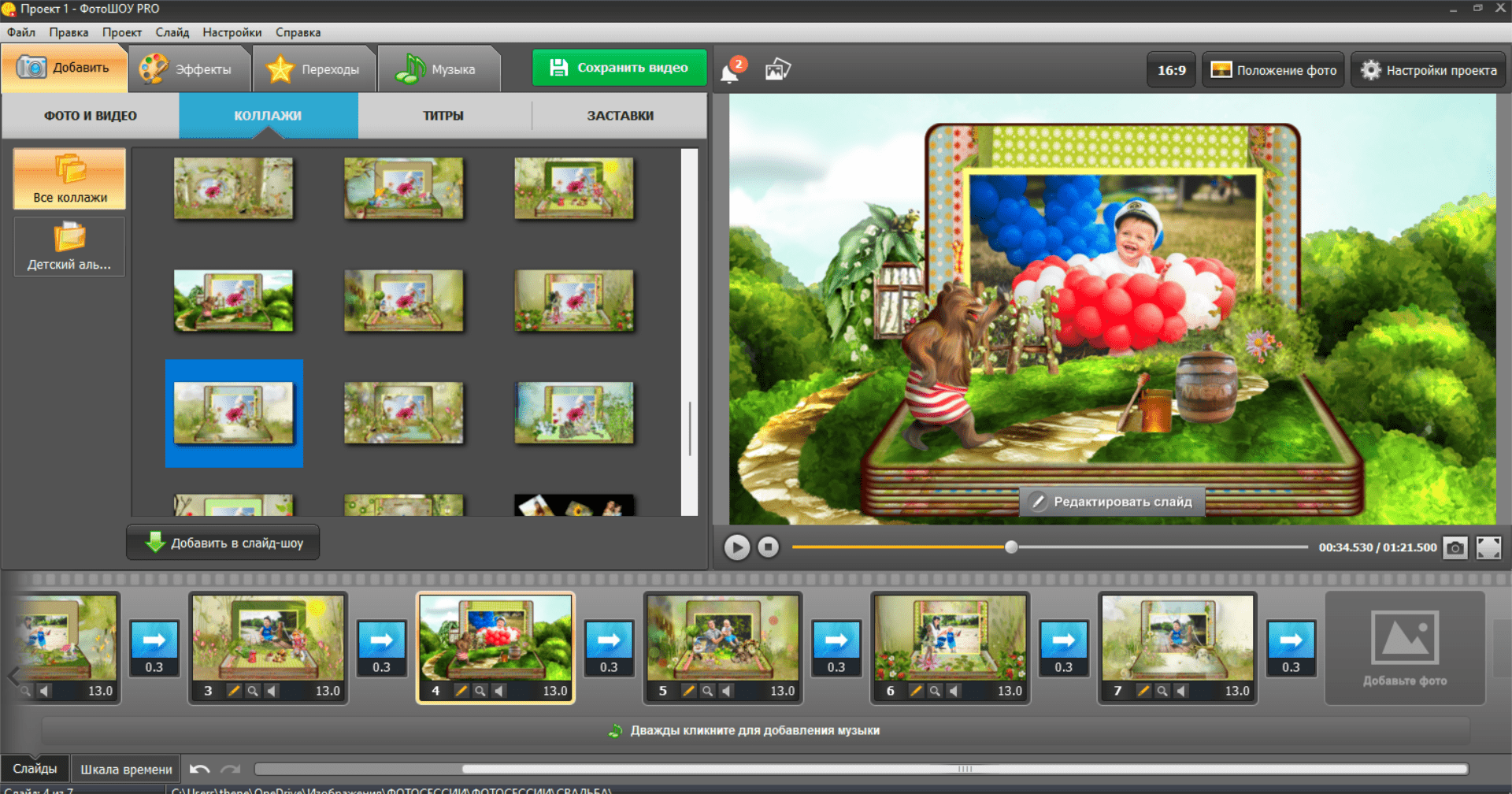Switch to the Переходы tab

[x=314, y=69]
